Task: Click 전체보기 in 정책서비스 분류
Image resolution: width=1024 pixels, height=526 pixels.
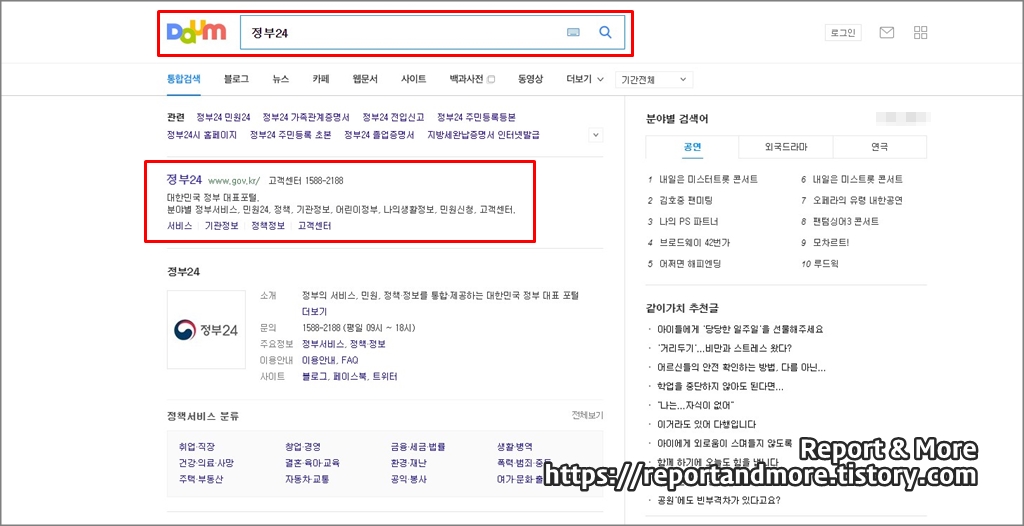Action: (587, 416)
